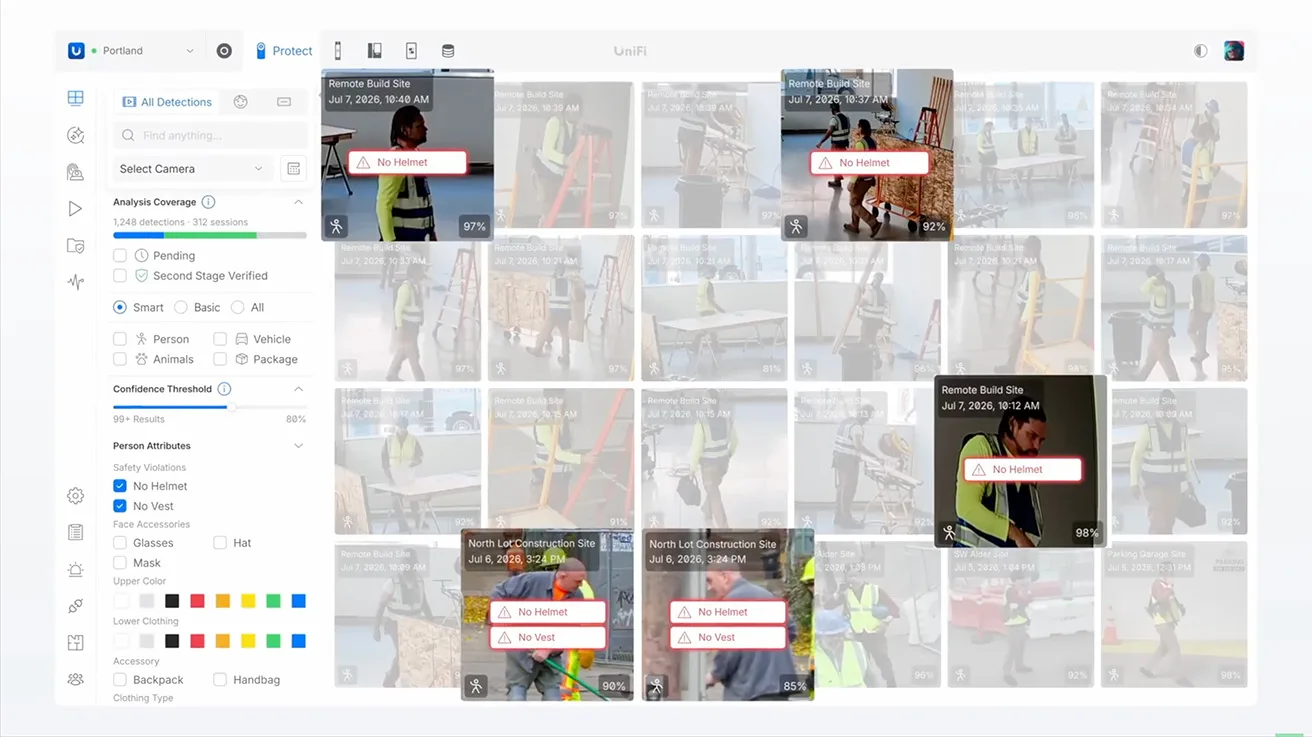Check the Mask checkbox

pyautogui.click(x=120, y=563)
